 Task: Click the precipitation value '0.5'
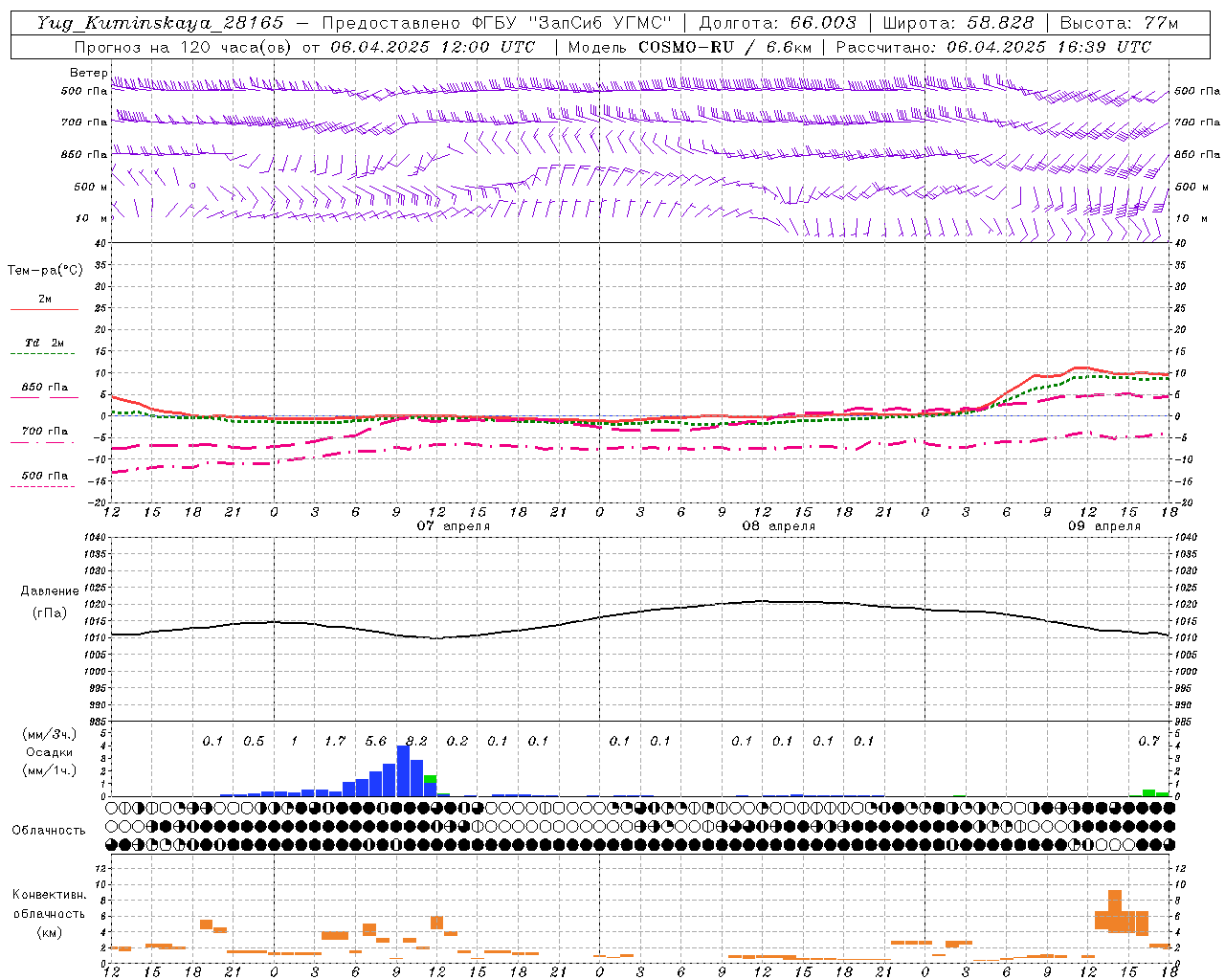coord(254,741)
